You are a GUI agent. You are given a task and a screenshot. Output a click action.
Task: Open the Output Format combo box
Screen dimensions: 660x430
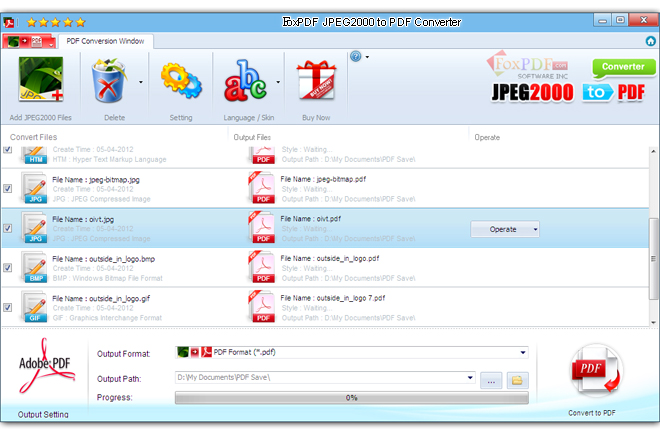351,352
